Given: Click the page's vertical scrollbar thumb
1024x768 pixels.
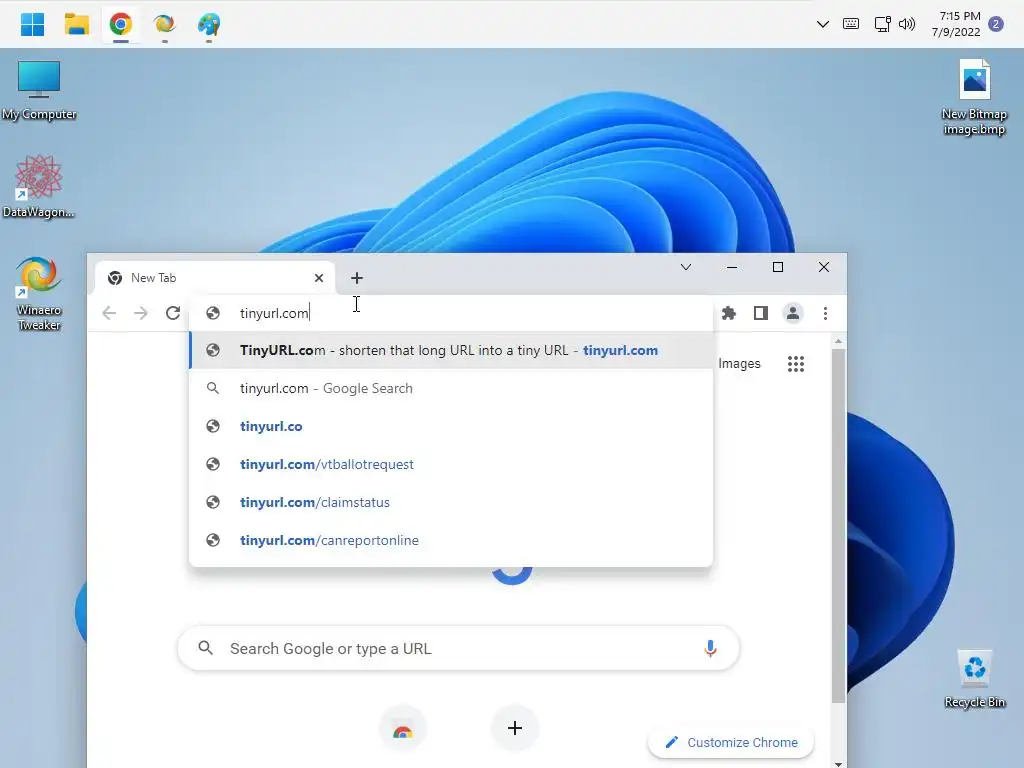Looking at the screenshot, I should click(839, 526).
